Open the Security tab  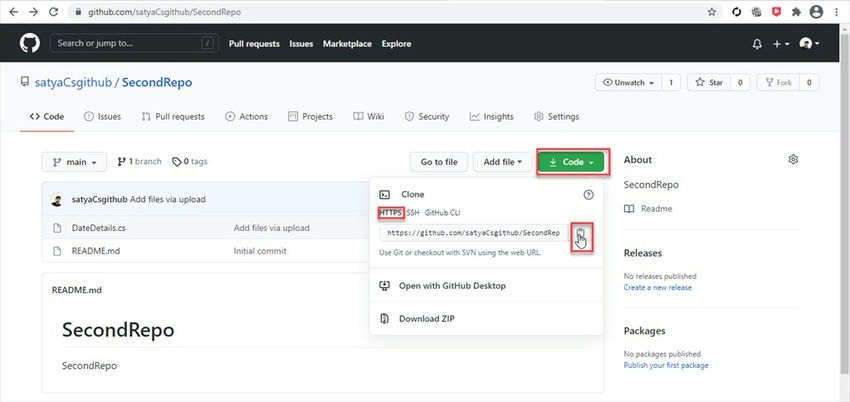pyautogui.click(x=427, y=116)
